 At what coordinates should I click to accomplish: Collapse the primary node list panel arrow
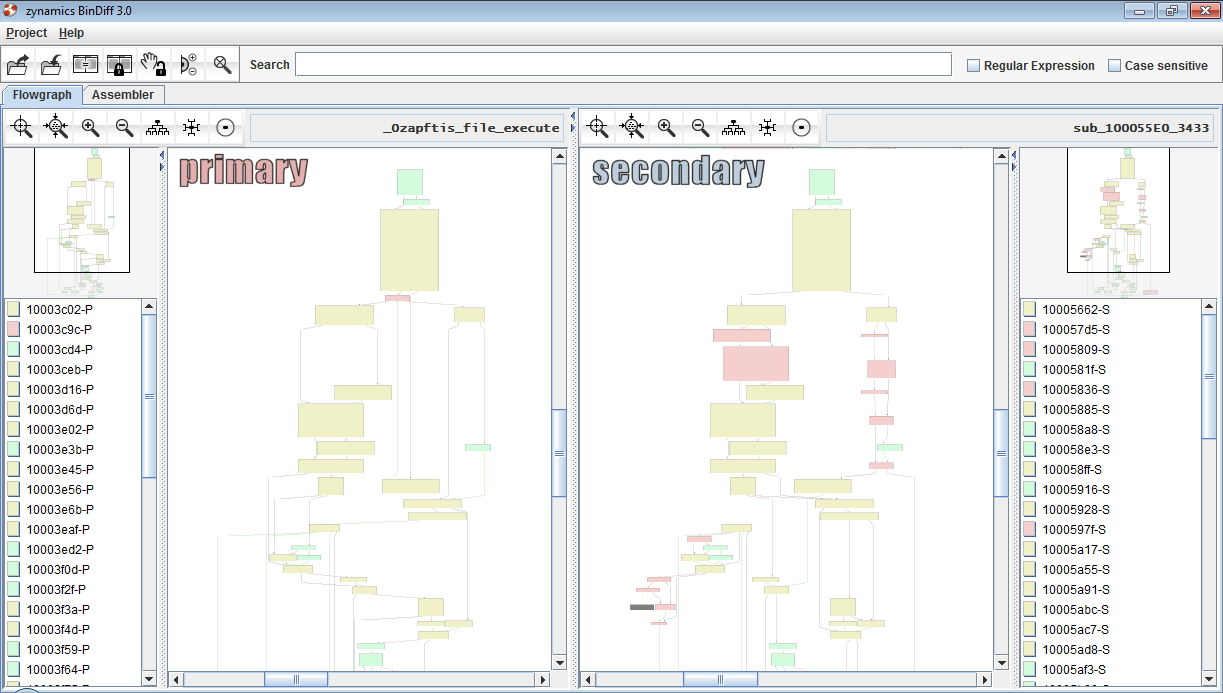coord(162,156)
